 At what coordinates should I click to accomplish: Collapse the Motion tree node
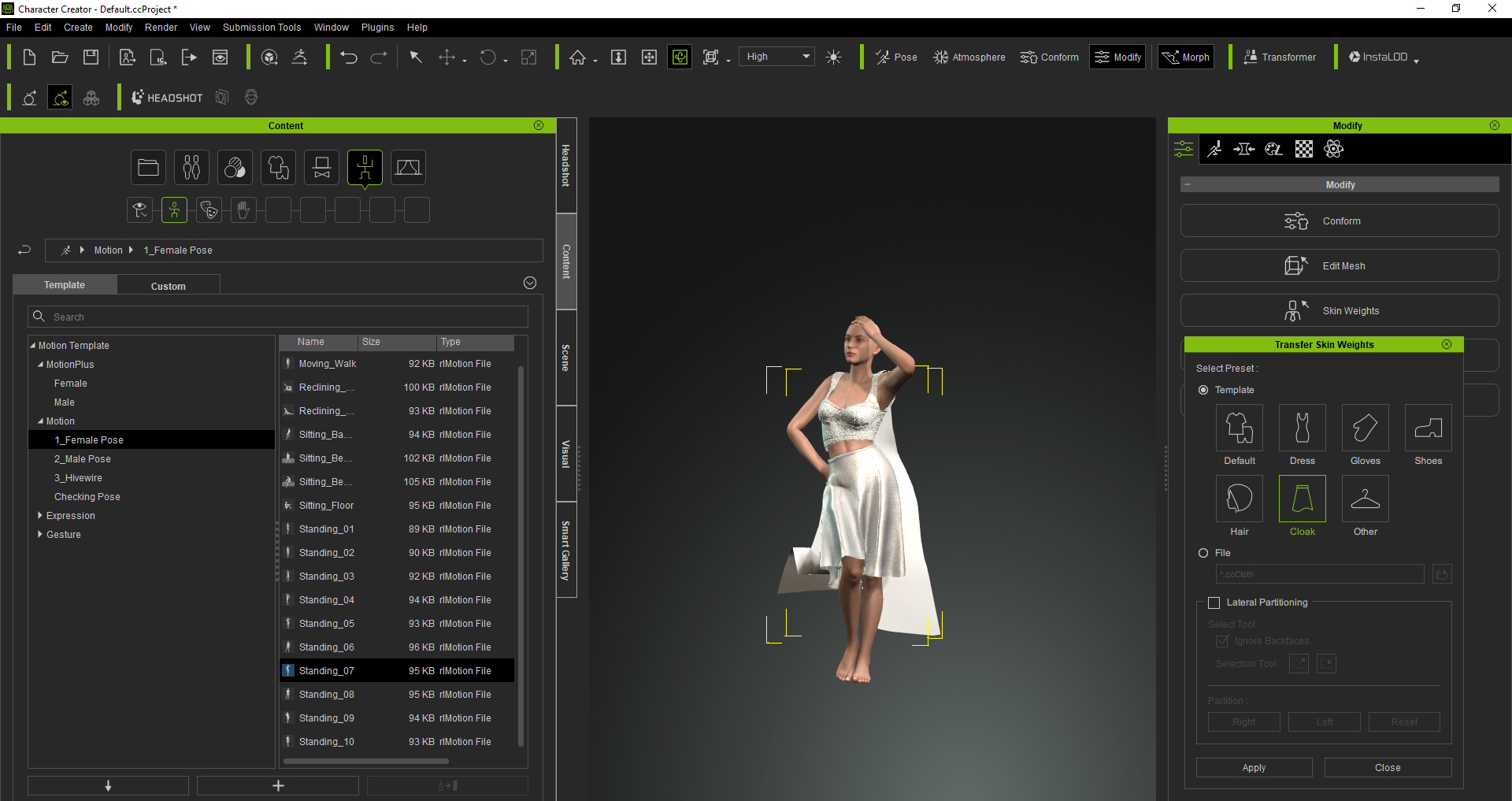click(41, 421)
